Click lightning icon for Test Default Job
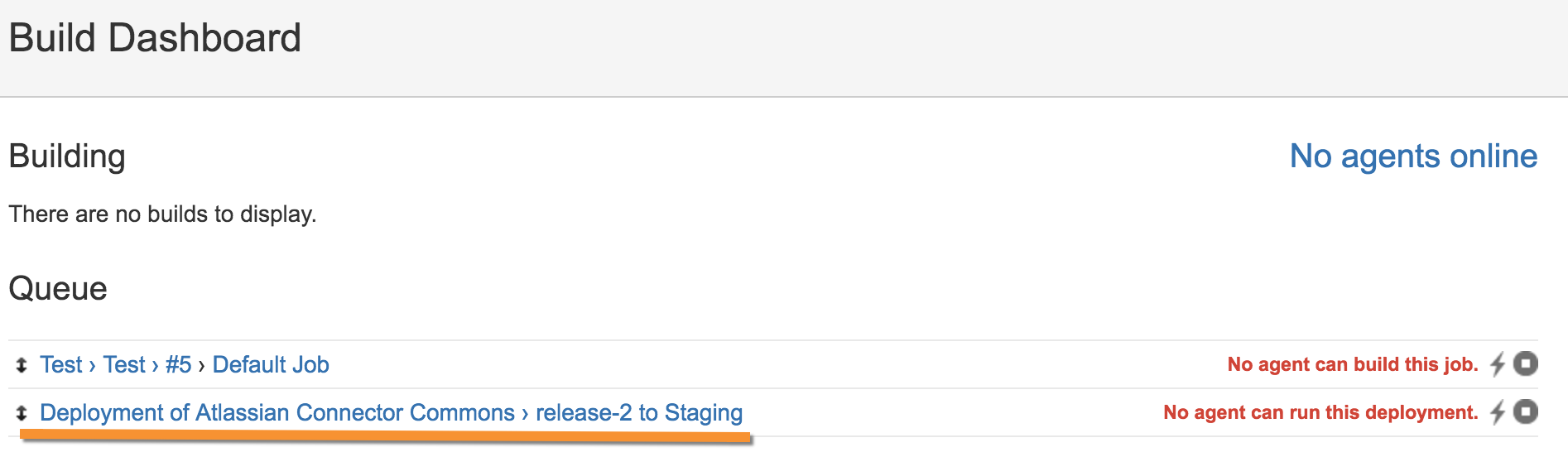This screenshot has width=1568, height=457. coord(1498,364)
